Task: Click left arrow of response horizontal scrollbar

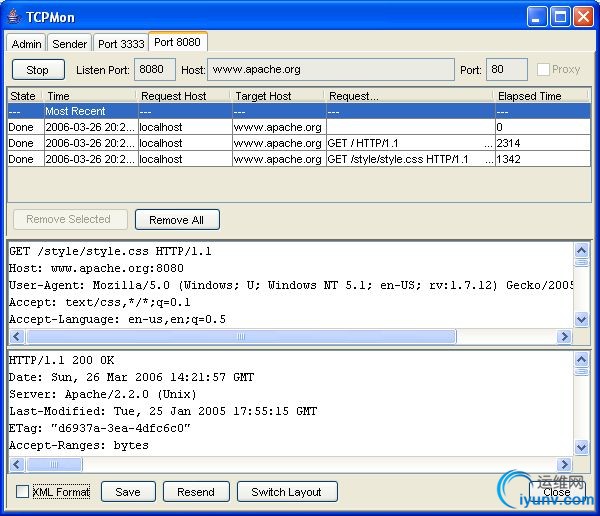Action: 16,464
